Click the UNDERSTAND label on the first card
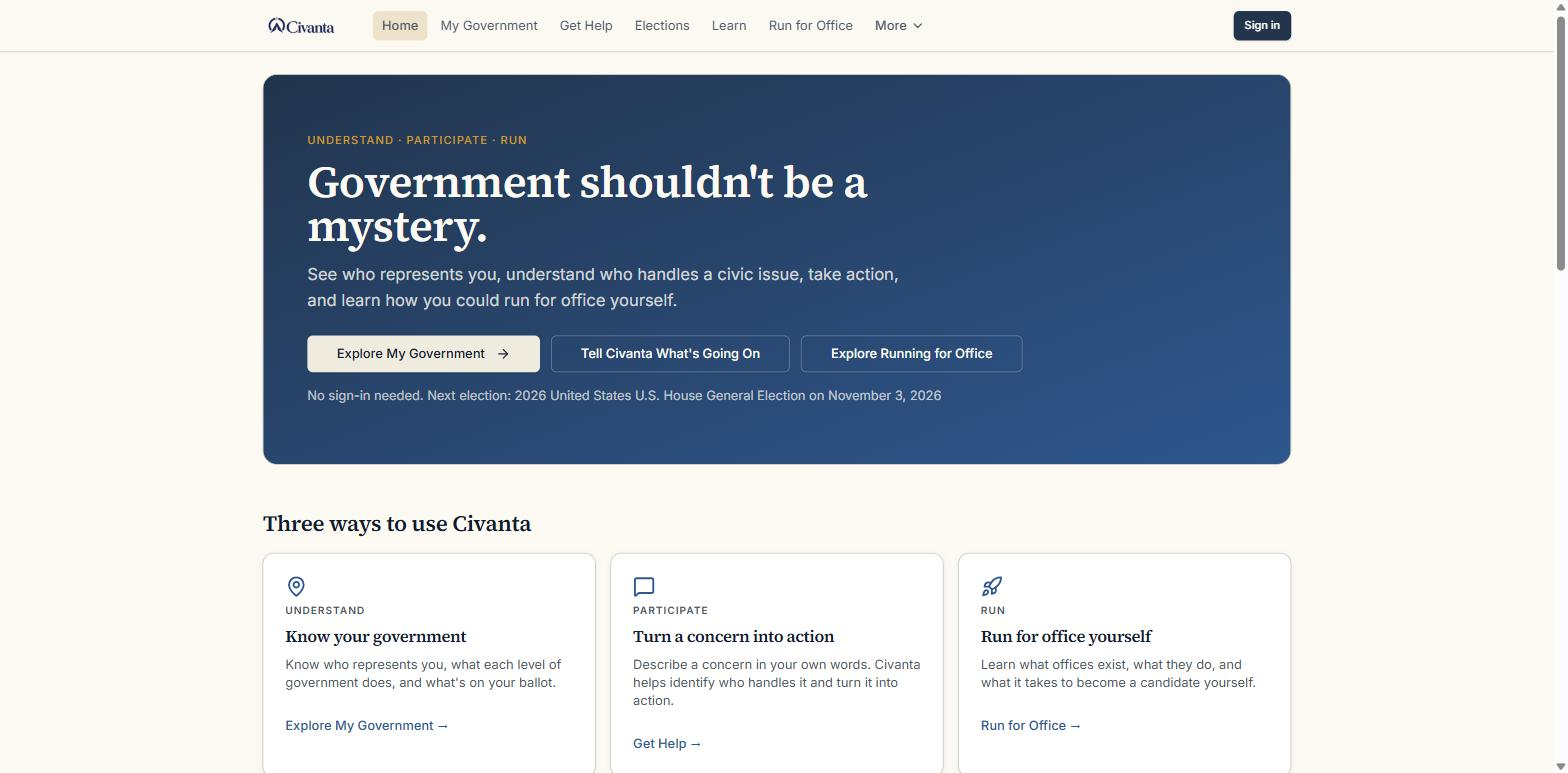Image resolution: width=1568 pixels, height=773 pixels. [x=325, y=610]
